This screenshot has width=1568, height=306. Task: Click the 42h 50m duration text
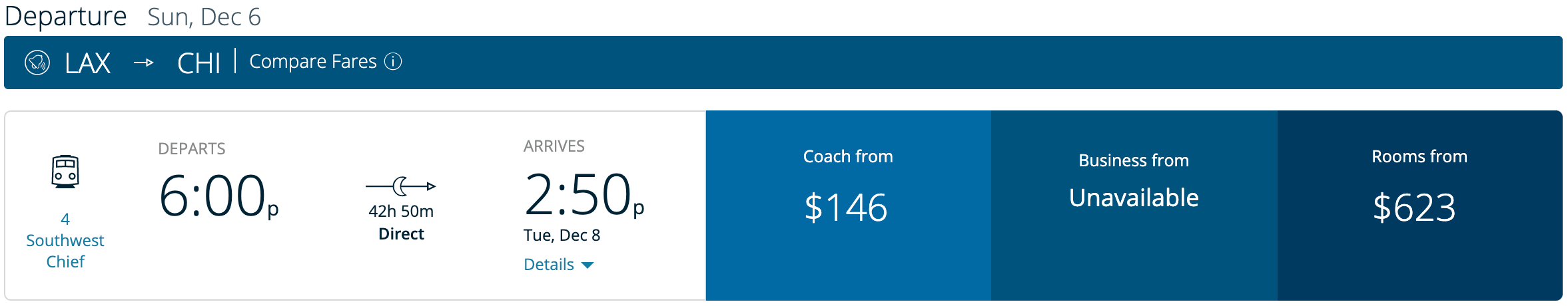pos(401,212)
